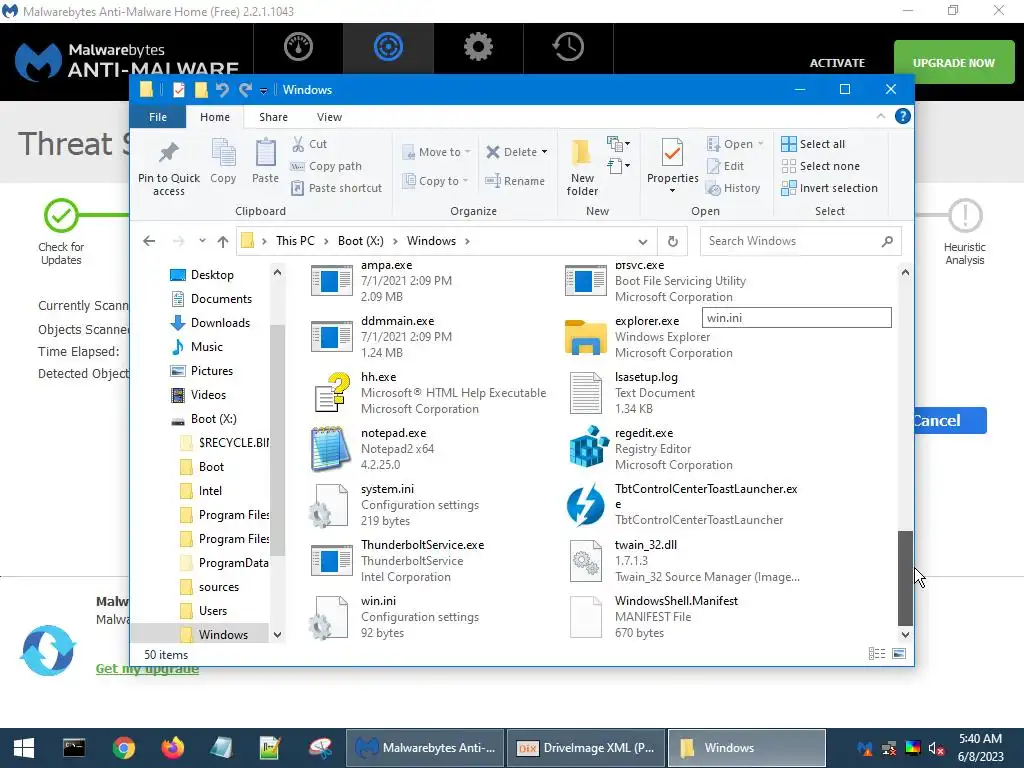Click the navigation pane scroll down arrow
This screenshot has height=768, width=1024.
pos(278,634)
